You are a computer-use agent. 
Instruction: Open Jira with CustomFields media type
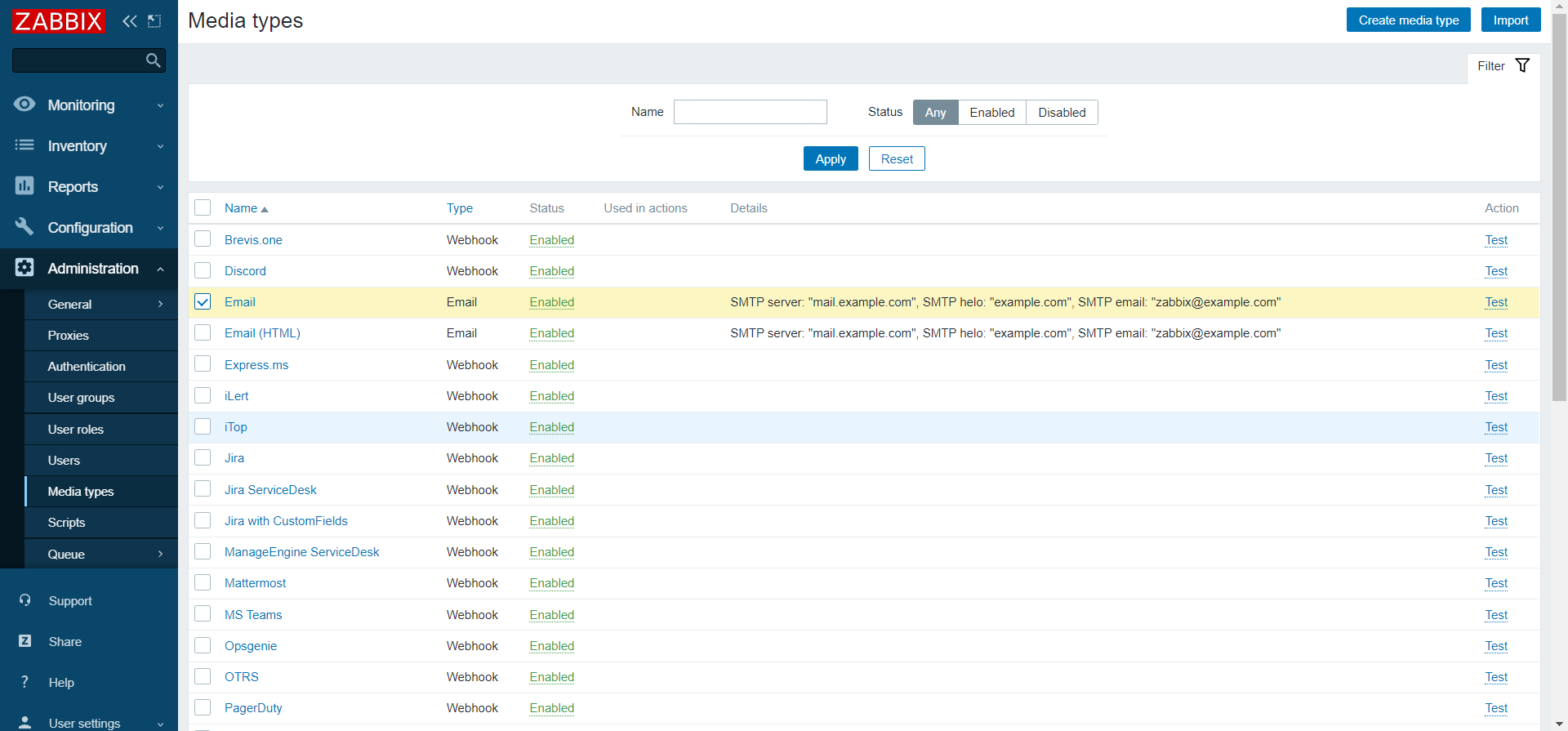[286, 521]
